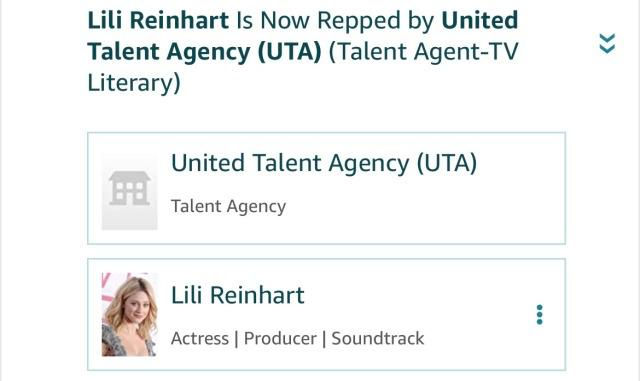Viewport: 640px width, 381px height.
Task: Click the Talent Agency subtitle text
Action: 228,206
